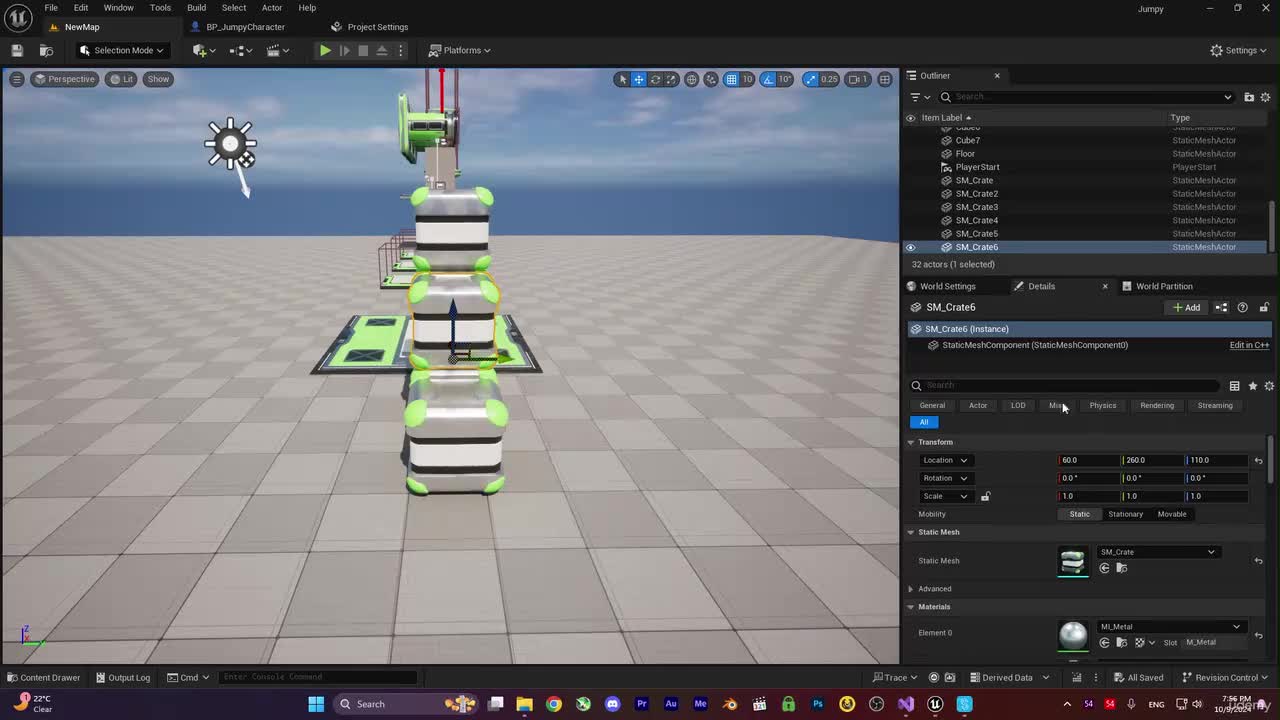Open the editor Settings dropdown
This screenshot has width=1280, height=720.
pyautogui.click(x=1239, y=50)
